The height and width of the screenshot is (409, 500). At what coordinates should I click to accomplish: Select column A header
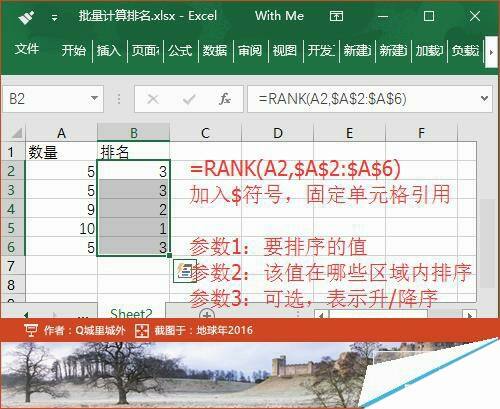point(61,133)
